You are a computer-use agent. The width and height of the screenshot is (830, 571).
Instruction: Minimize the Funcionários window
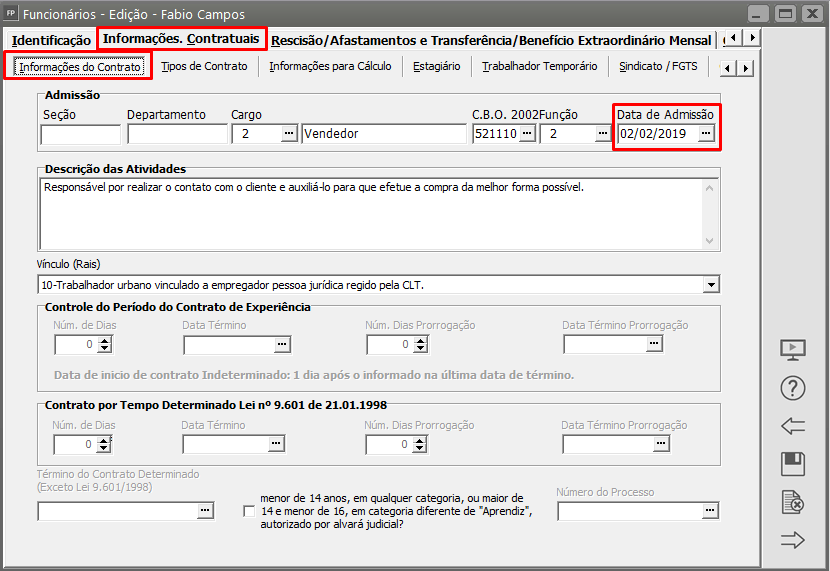click(757, 13)
